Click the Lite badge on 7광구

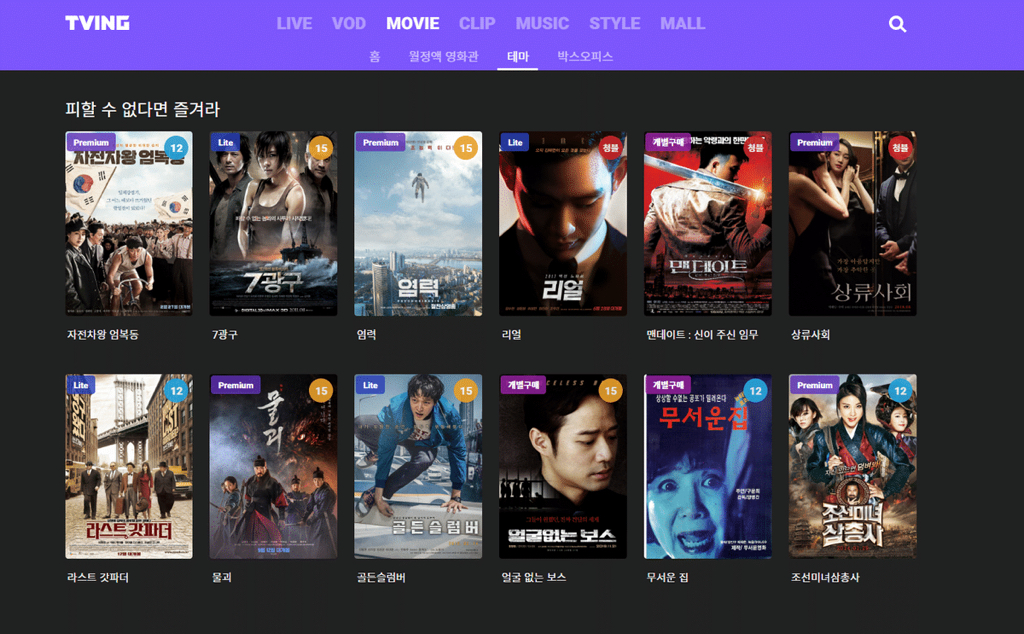pyautogui.click(x=225, y=142)
